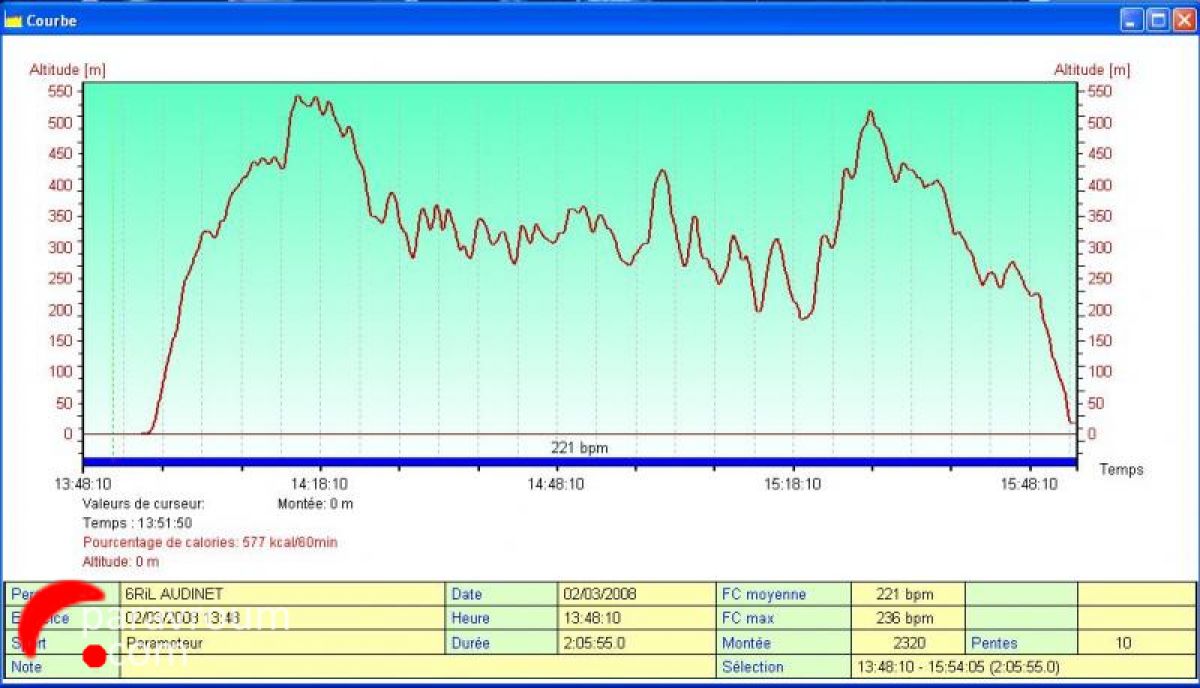Click the blue heart rate bar under the chart
This screenshot has width=1200, height=688.
pyautogui.click(x=580, y=462)
